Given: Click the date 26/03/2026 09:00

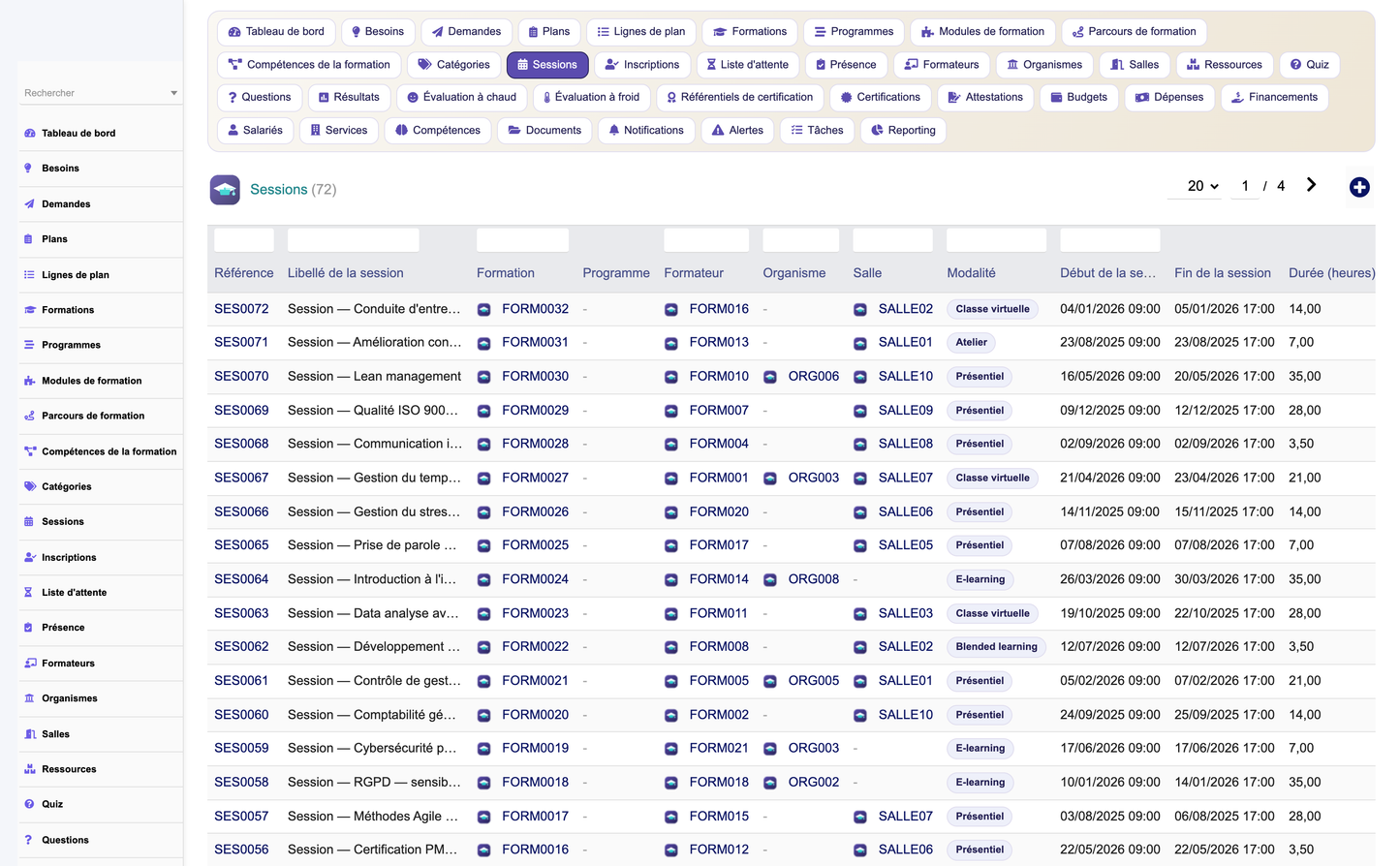Looking at the screenshot, I should tap(1110, 579).
